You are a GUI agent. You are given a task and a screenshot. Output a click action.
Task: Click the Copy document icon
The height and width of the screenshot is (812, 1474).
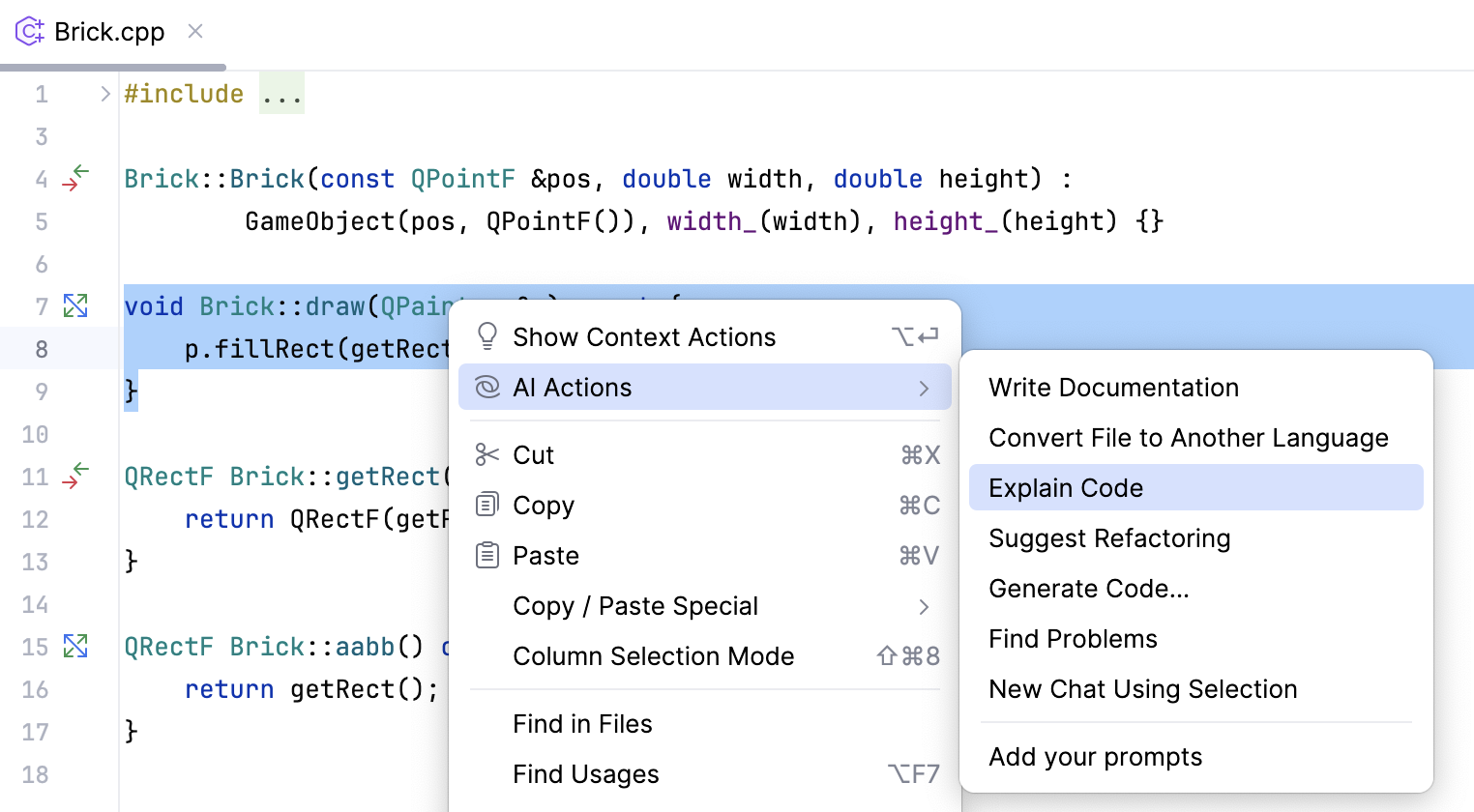487,505
